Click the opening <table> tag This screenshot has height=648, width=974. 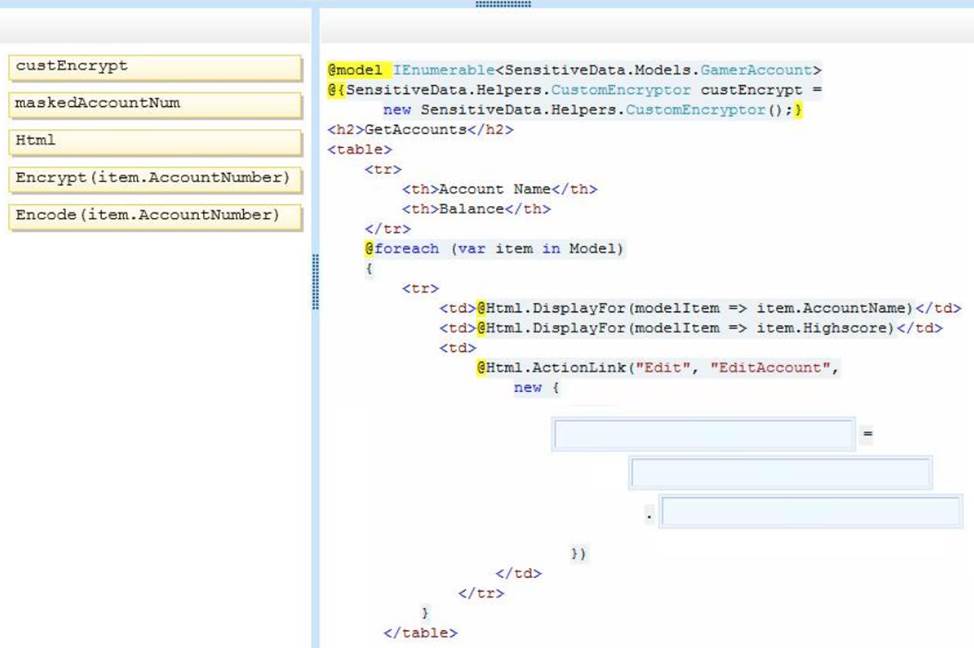pos(360,149)
